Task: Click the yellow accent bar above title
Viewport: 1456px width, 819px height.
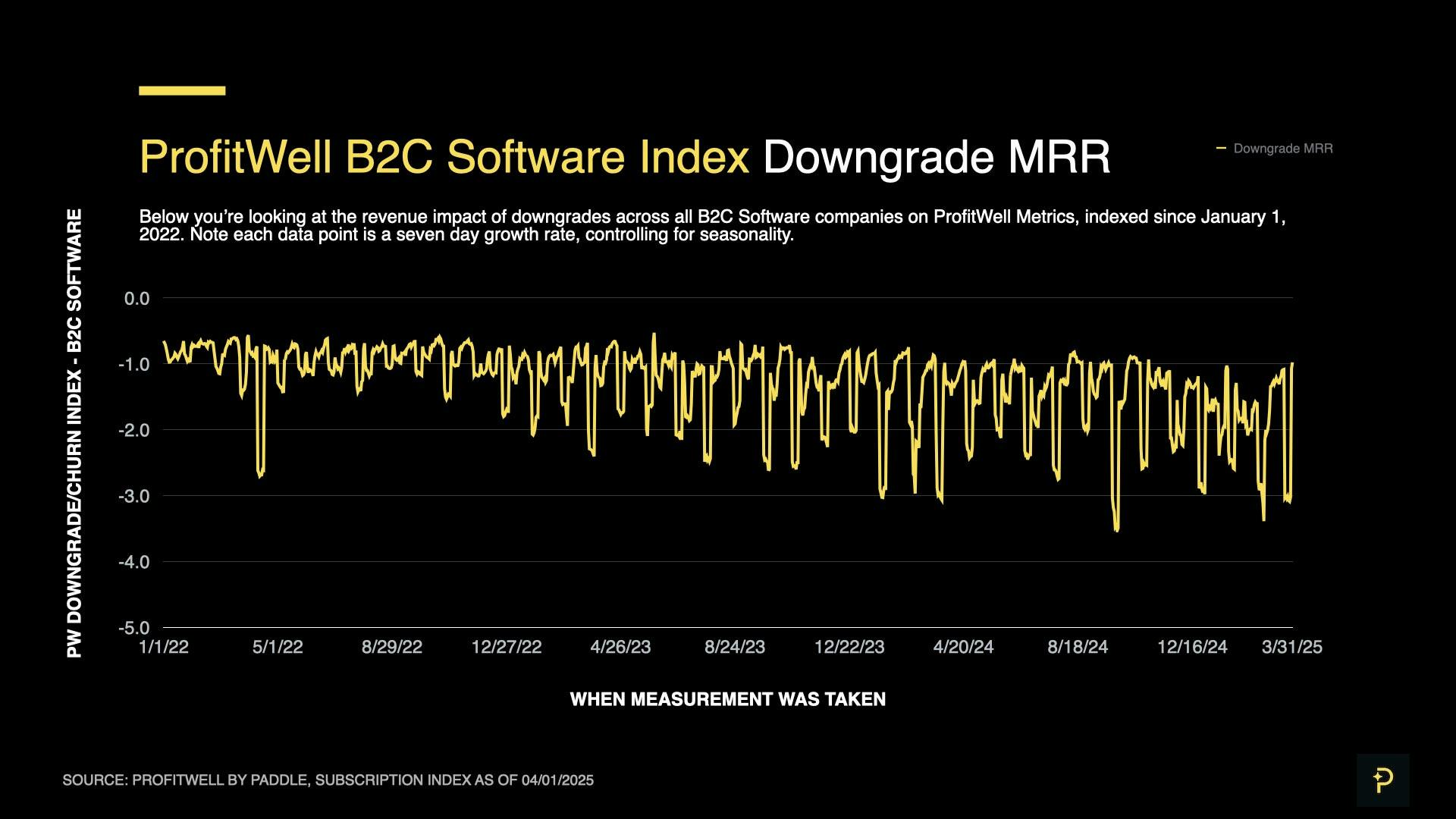Action: [182, 91]
